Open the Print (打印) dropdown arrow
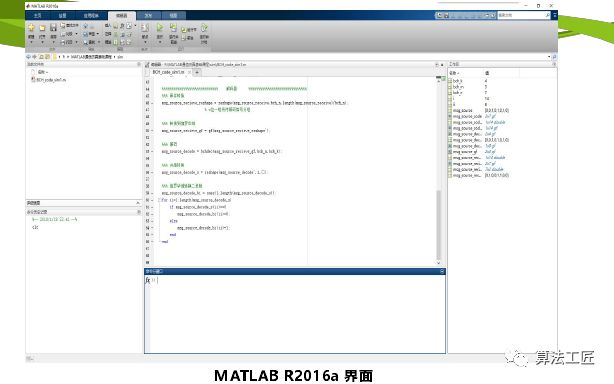 click(x=76, y=42)
